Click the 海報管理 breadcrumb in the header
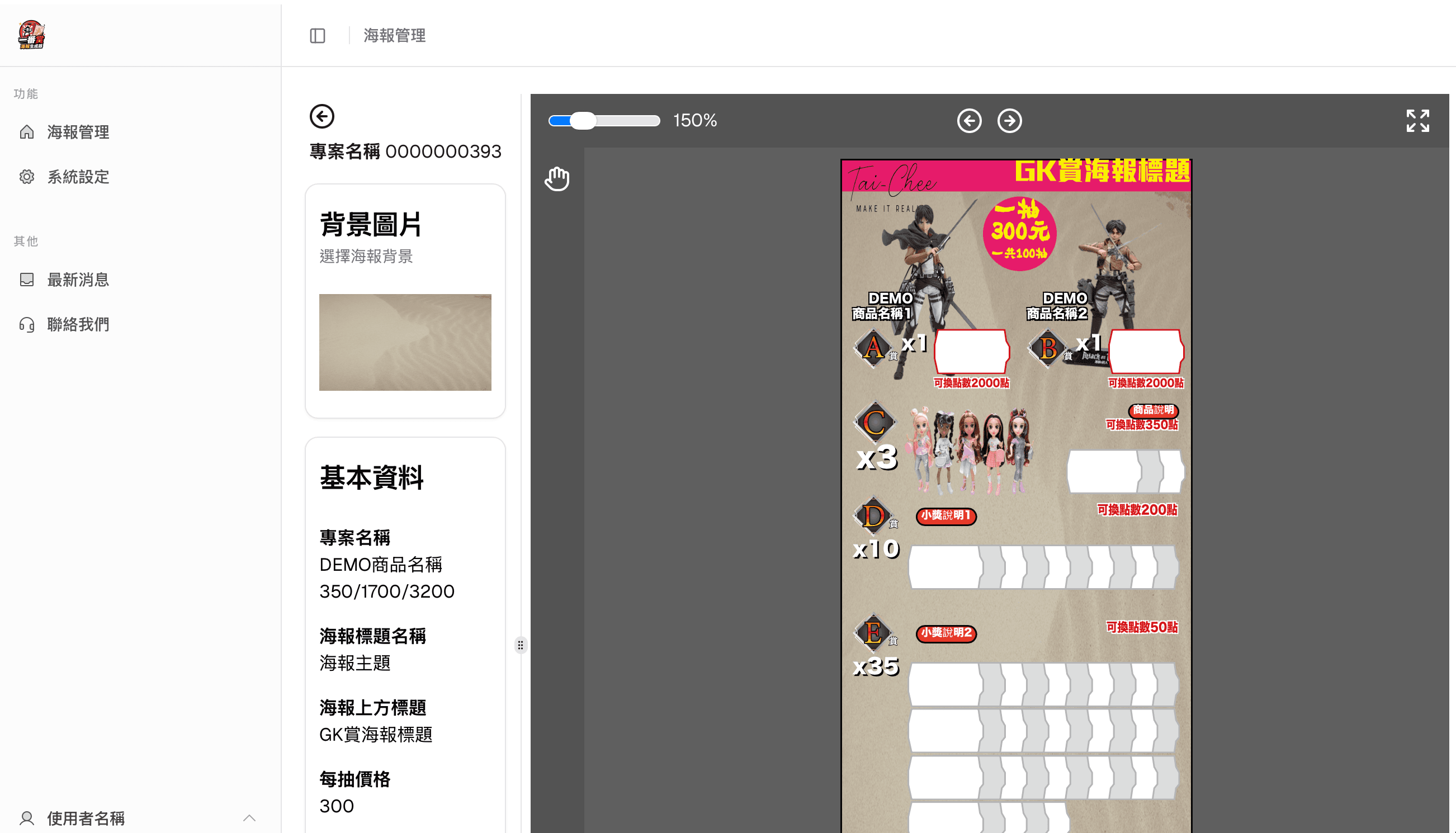This screenshot has height=833, width=1456. pos(395,36)
